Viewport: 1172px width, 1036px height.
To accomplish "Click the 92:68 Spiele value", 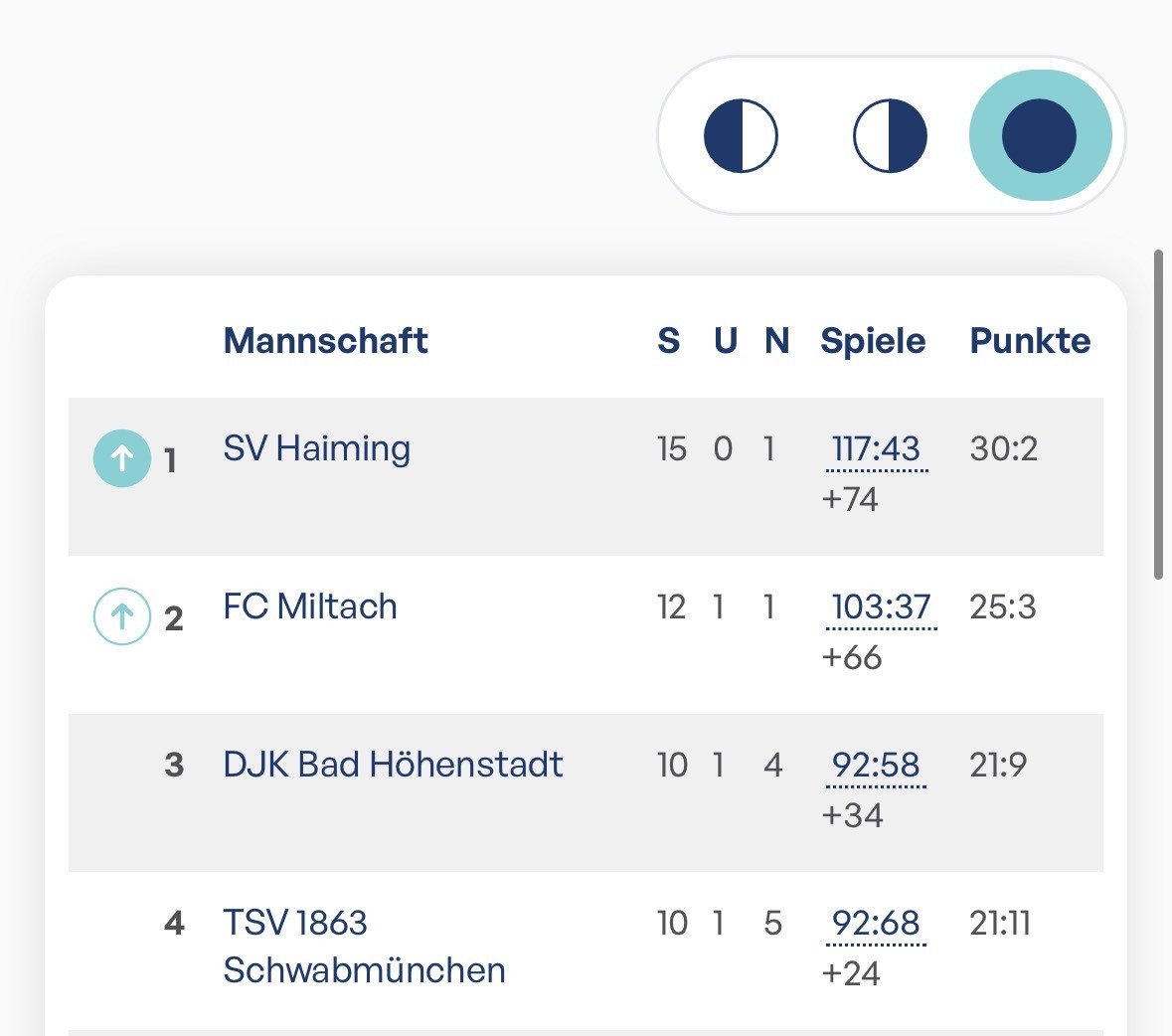I will point(876,923).
